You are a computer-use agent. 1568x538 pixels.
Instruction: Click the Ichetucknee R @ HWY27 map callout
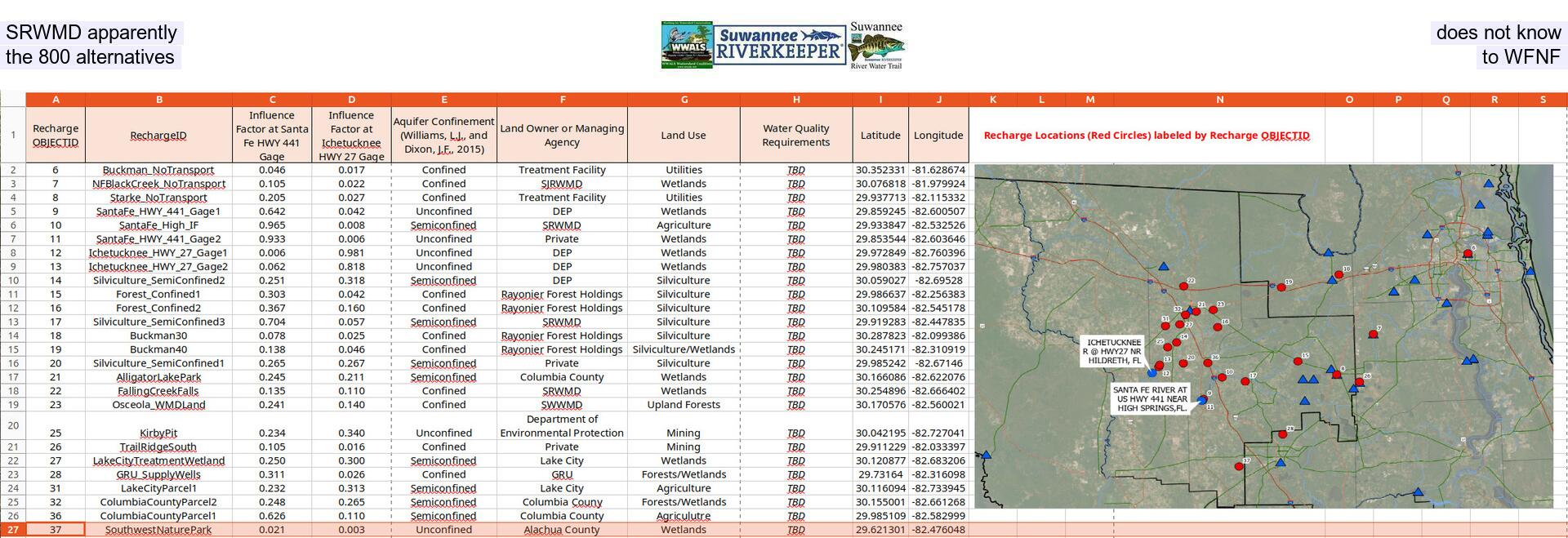[1111, 351]
